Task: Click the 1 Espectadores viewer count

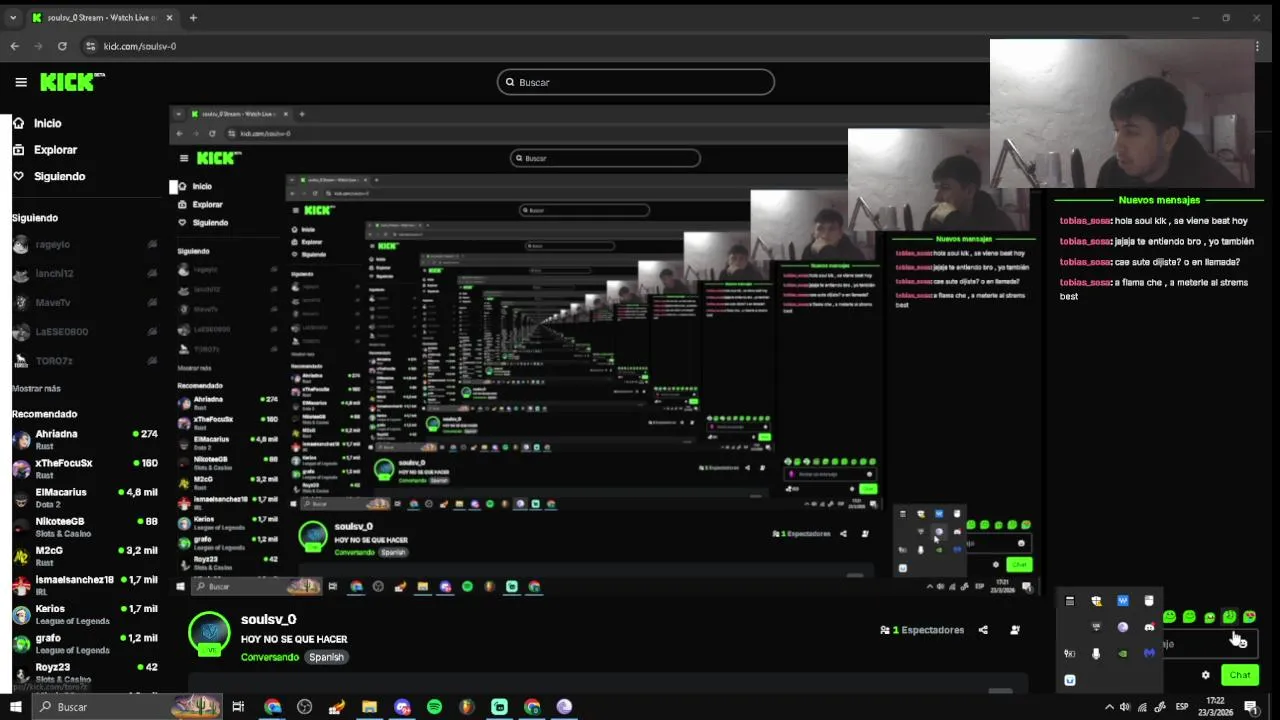Action: (922, 630)
